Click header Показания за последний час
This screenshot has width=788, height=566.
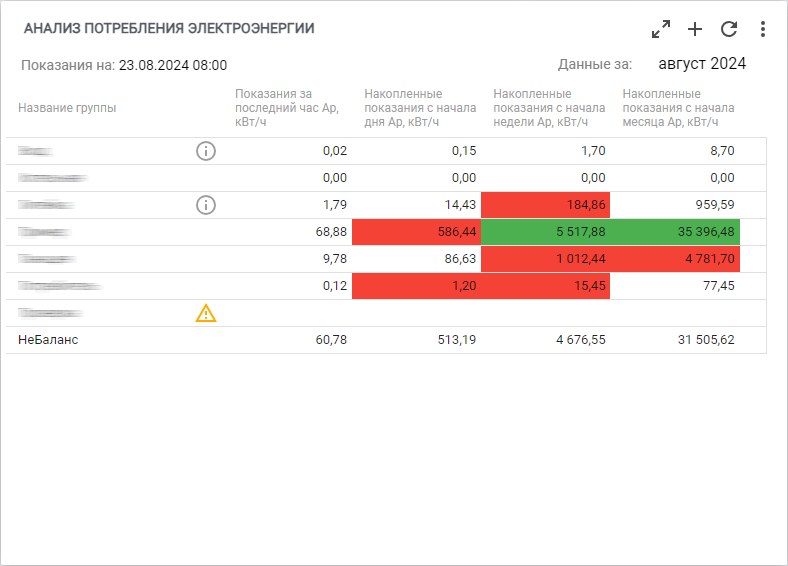pyautogui.click(x=287, y=108)
